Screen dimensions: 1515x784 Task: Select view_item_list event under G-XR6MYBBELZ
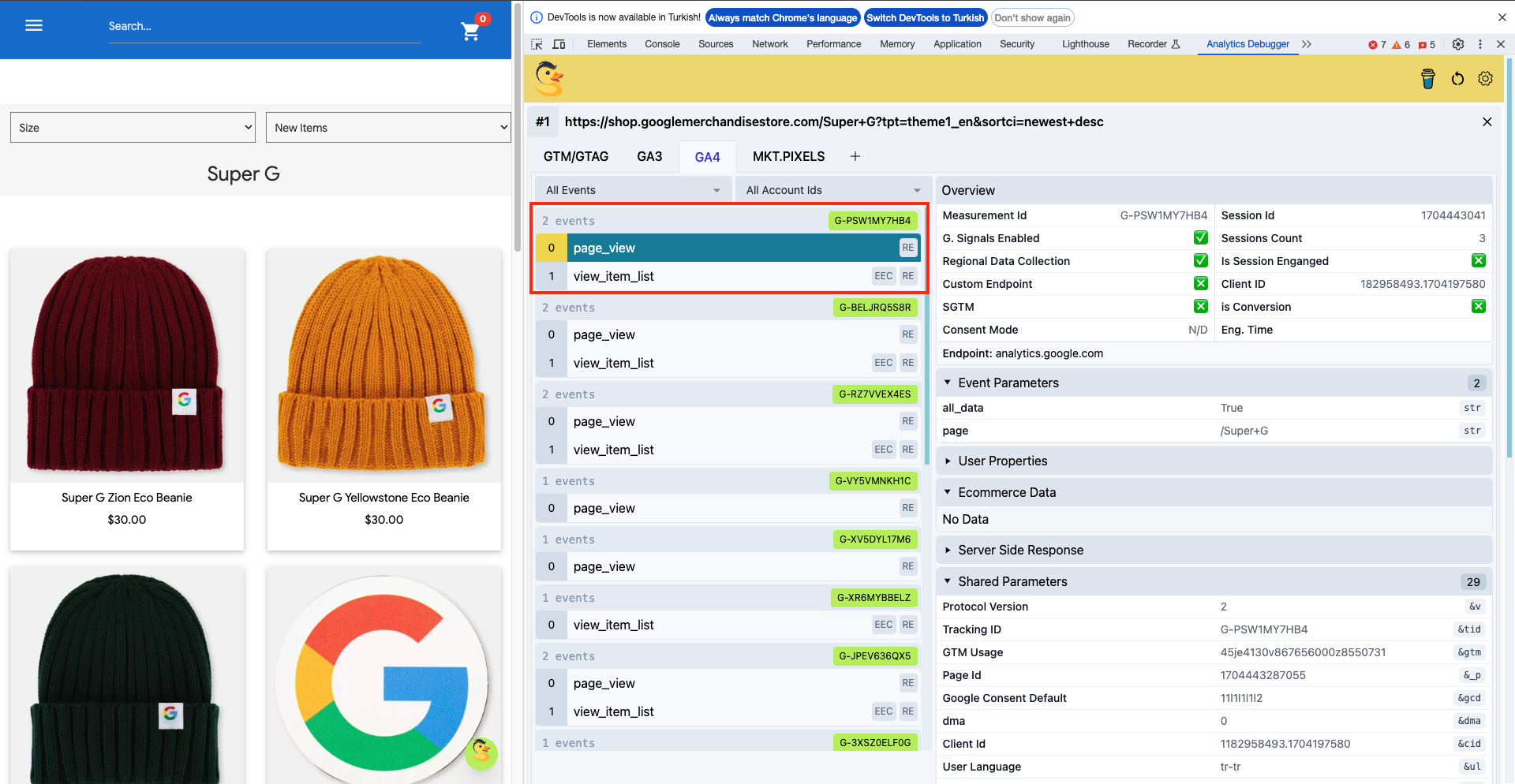(x=727, y=625)
